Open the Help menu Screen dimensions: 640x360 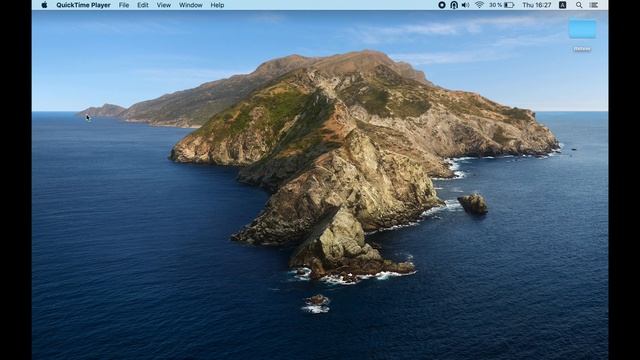pos(217,5)
